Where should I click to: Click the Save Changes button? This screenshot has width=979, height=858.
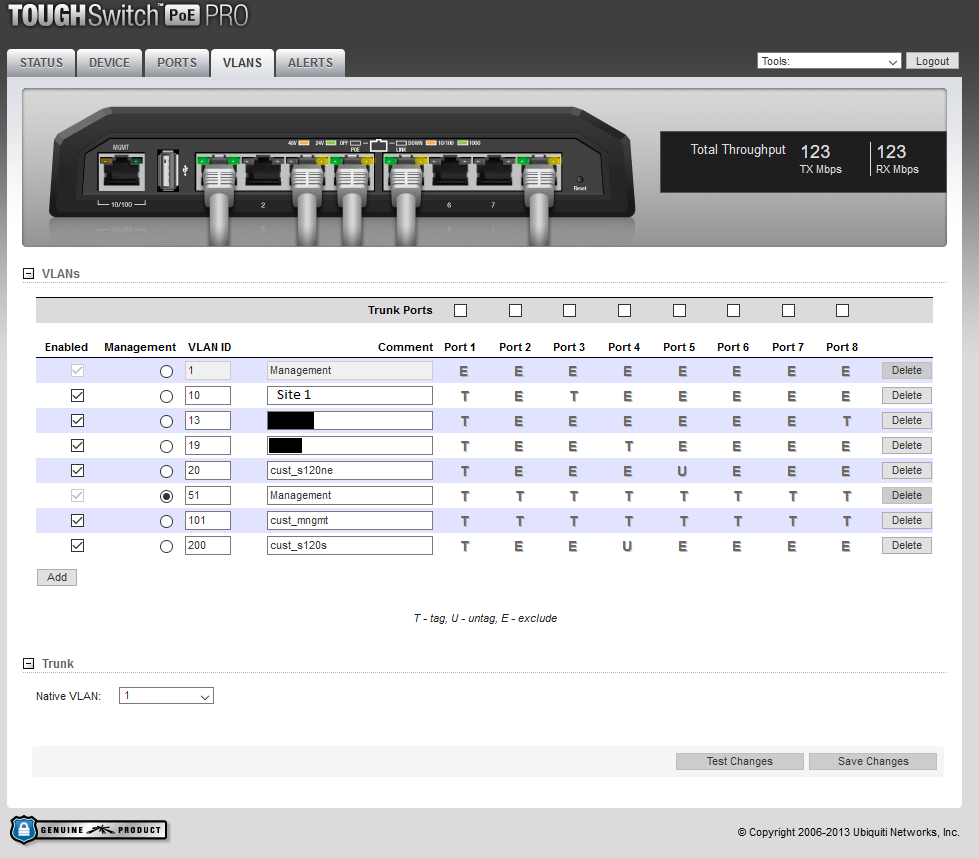point(872,762)
